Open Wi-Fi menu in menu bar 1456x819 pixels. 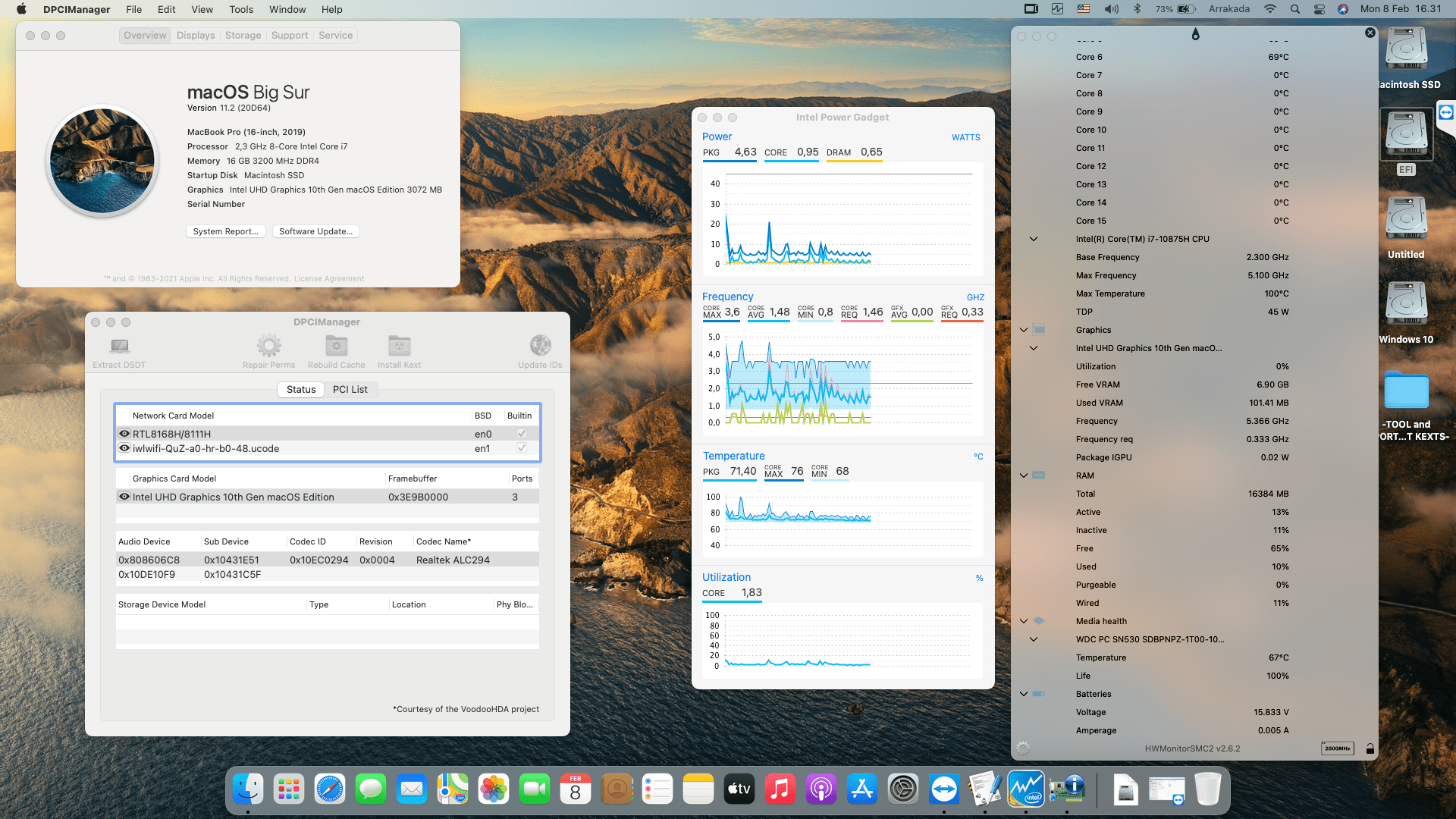(1269, 9)
